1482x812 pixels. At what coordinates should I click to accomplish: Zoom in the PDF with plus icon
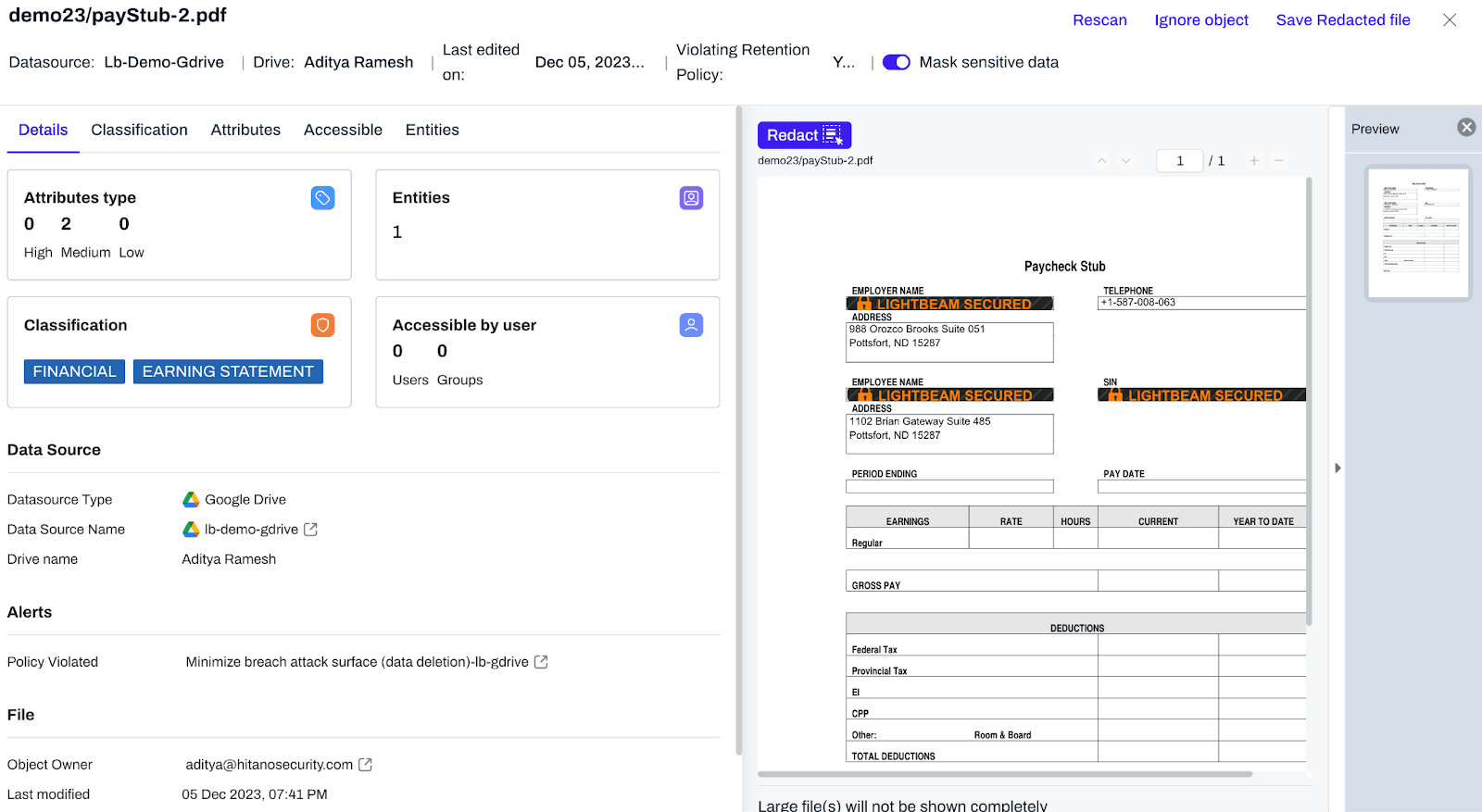[x=1253, y=161]
